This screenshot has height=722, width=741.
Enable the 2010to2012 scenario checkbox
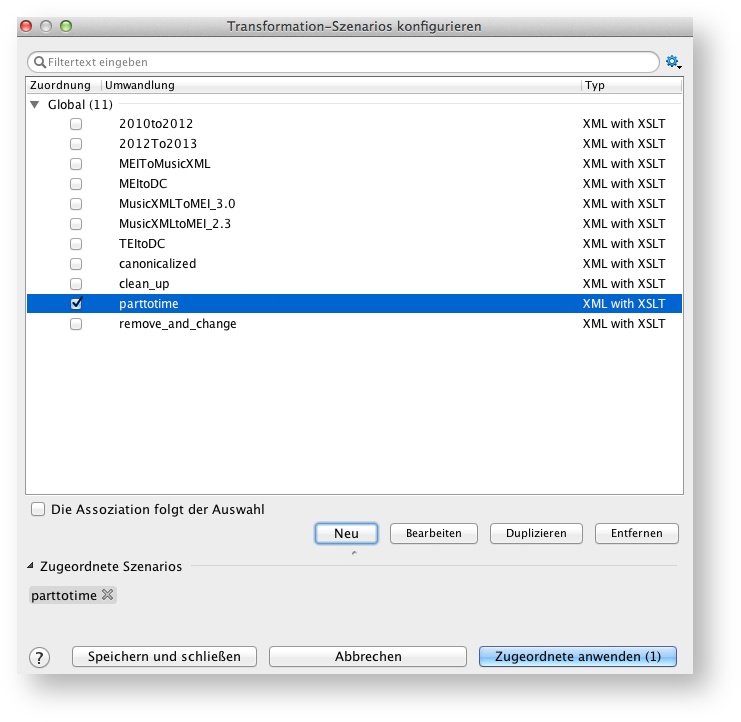click(76, 124)
